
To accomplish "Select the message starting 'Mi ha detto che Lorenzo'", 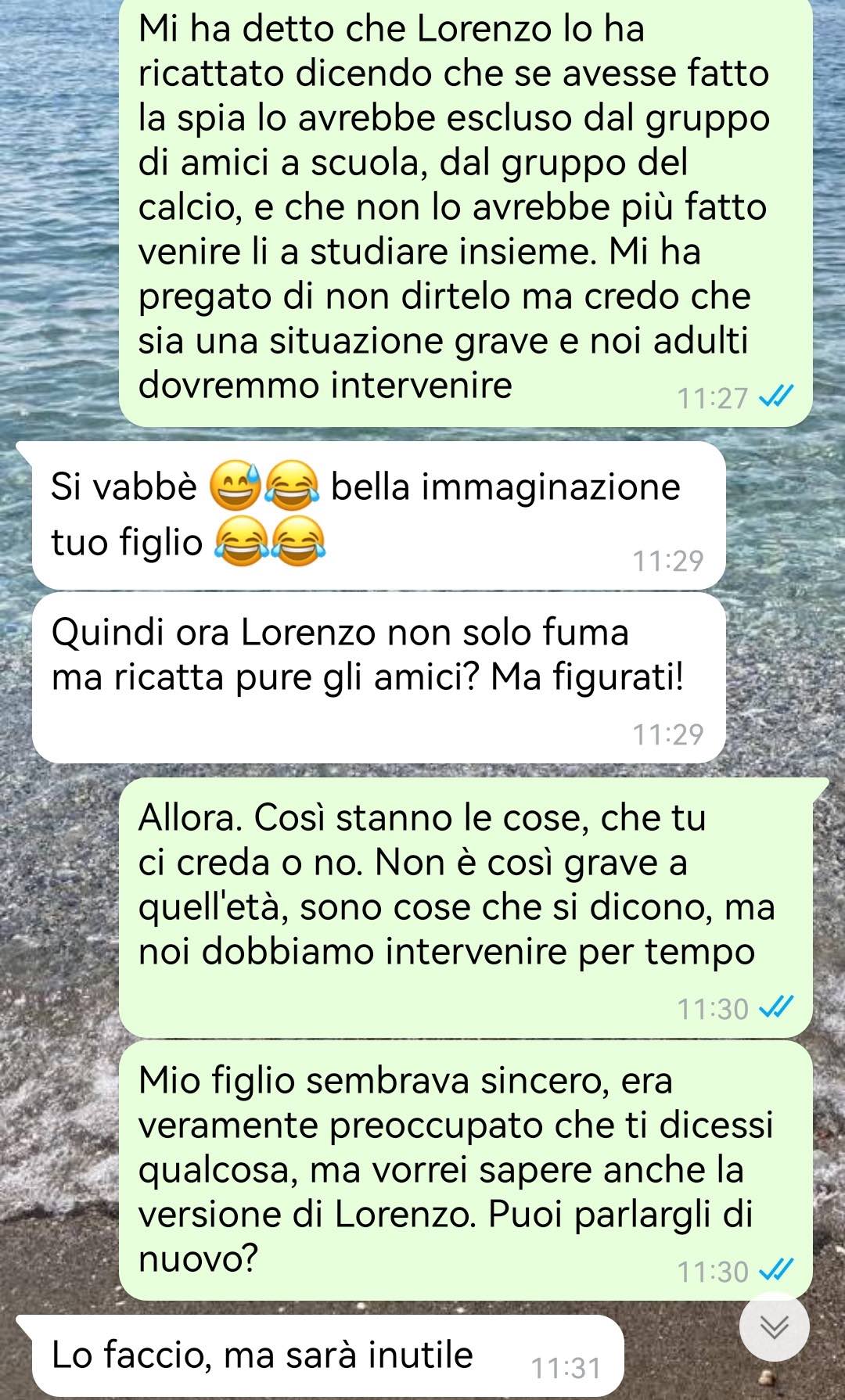I will point(466,212).
